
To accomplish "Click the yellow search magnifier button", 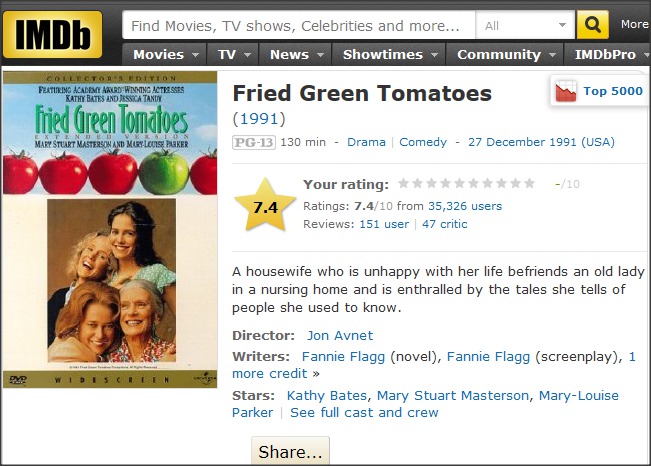I will point(592,25).
